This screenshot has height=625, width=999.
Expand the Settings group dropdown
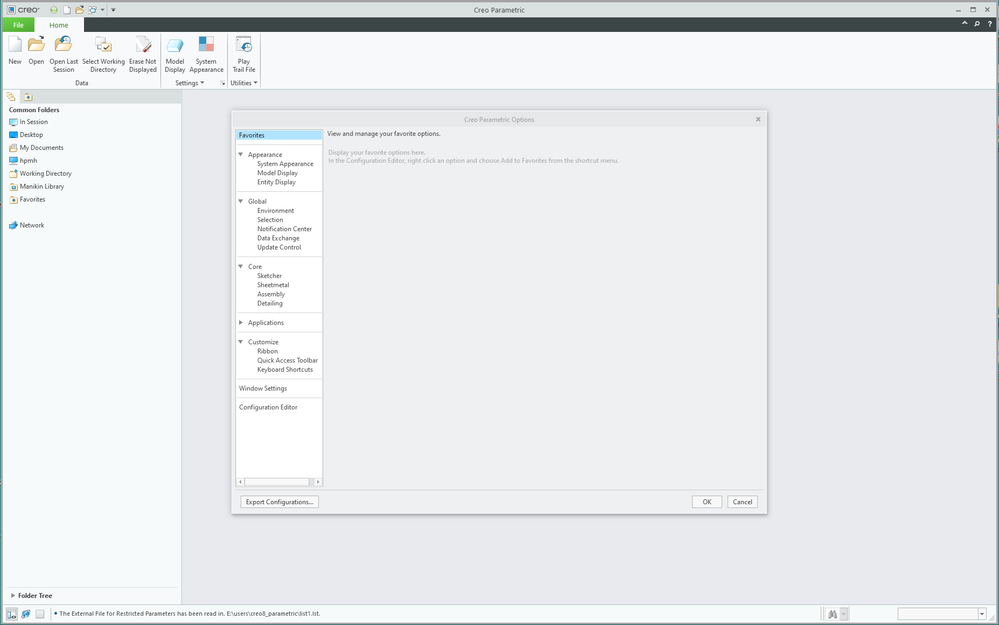(190, 83)
